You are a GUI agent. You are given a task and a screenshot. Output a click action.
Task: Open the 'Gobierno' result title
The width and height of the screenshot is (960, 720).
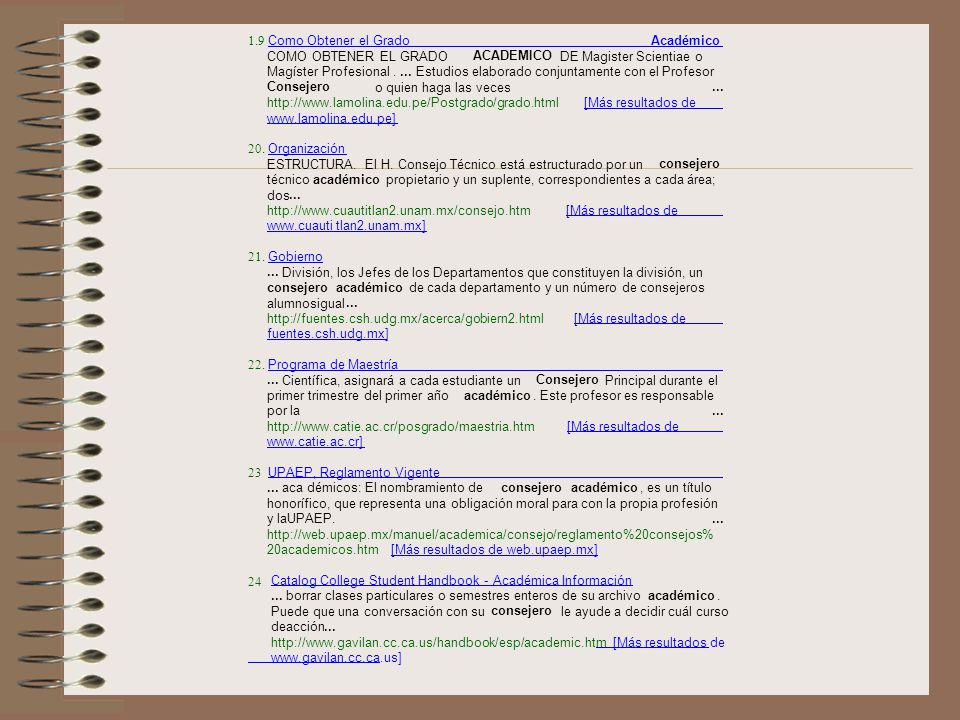point(295,257)
